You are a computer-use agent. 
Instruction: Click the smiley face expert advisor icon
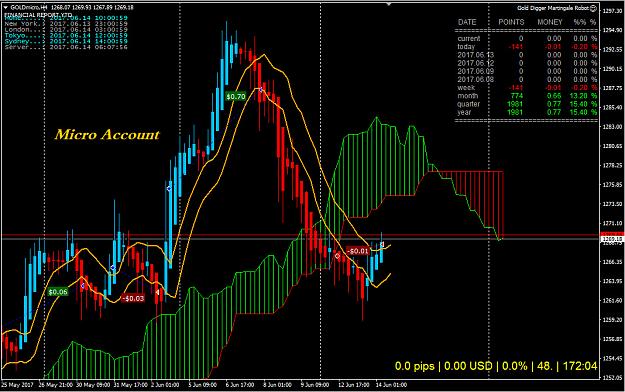pos(593,8)
